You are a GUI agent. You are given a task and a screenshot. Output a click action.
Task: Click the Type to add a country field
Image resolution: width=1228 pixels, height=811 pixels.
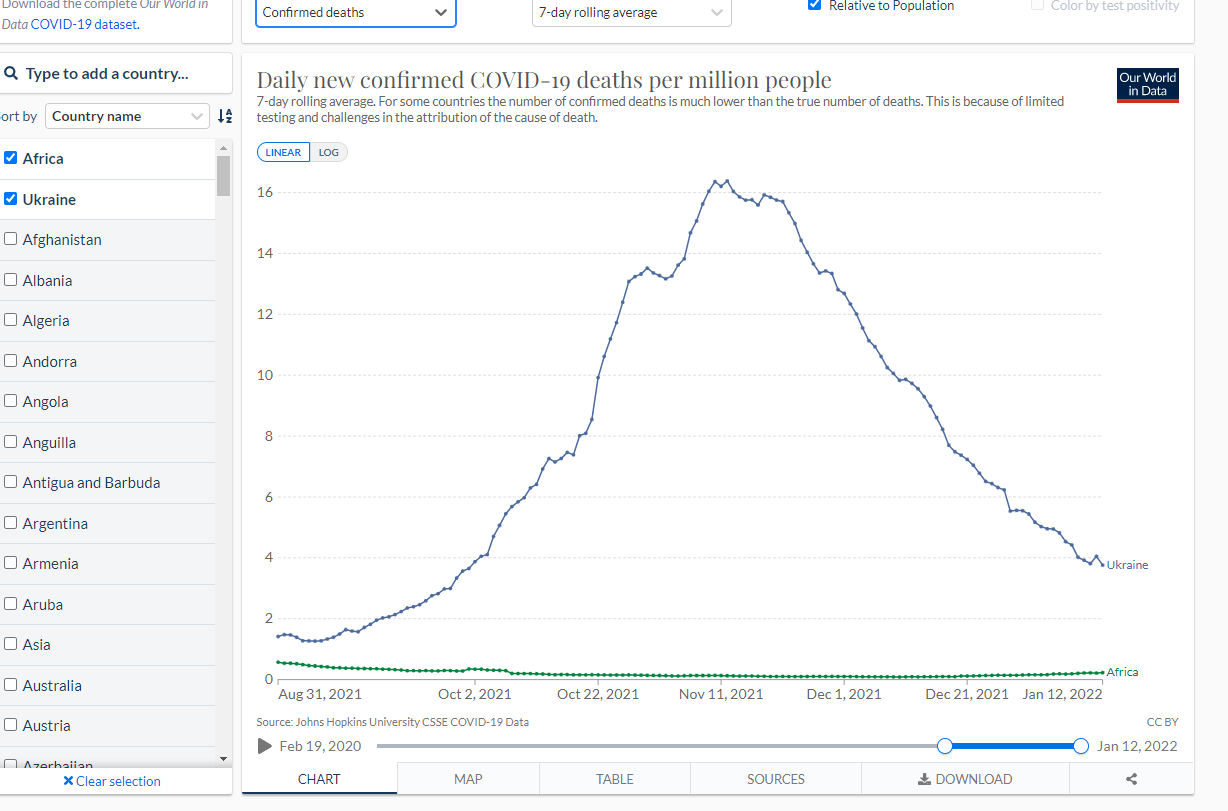117,73
